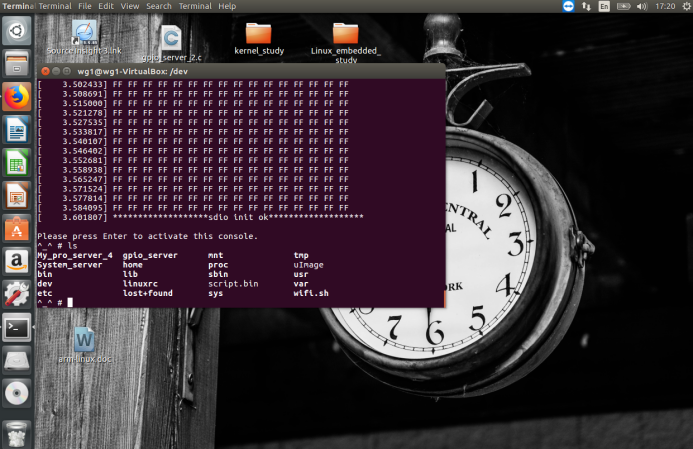
Task: Click the Terminal icon in the dock
Action: [17, 327]
